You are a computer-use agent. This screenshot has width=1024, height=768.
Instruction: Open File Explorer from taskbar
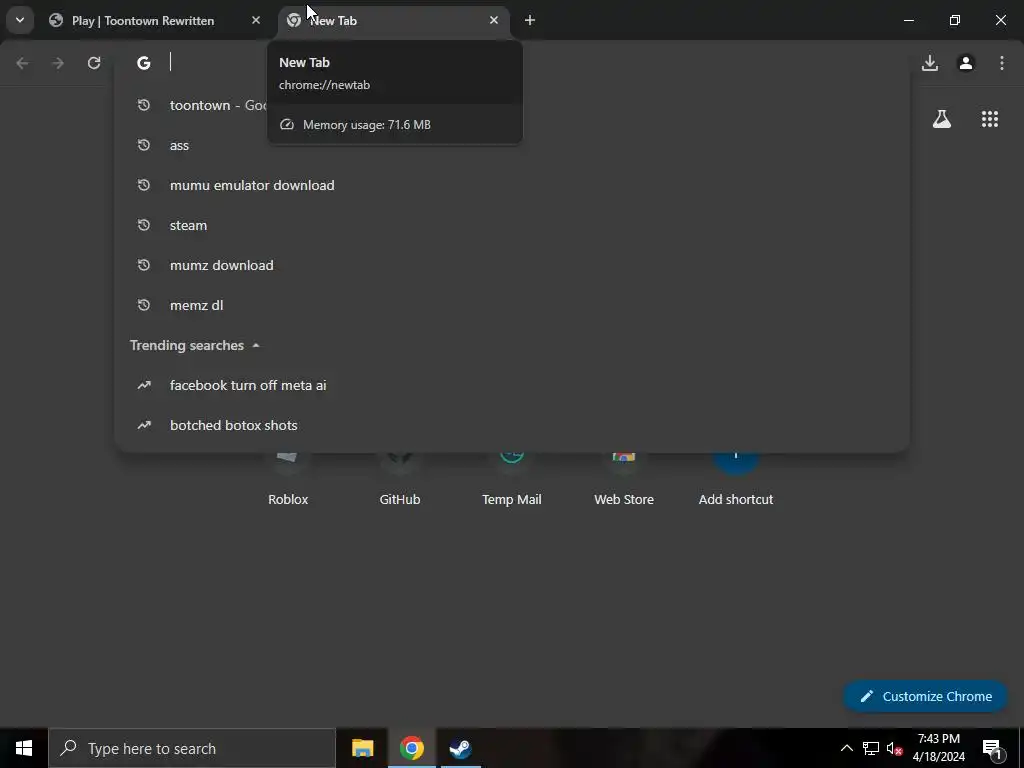(x=362, y=748)
